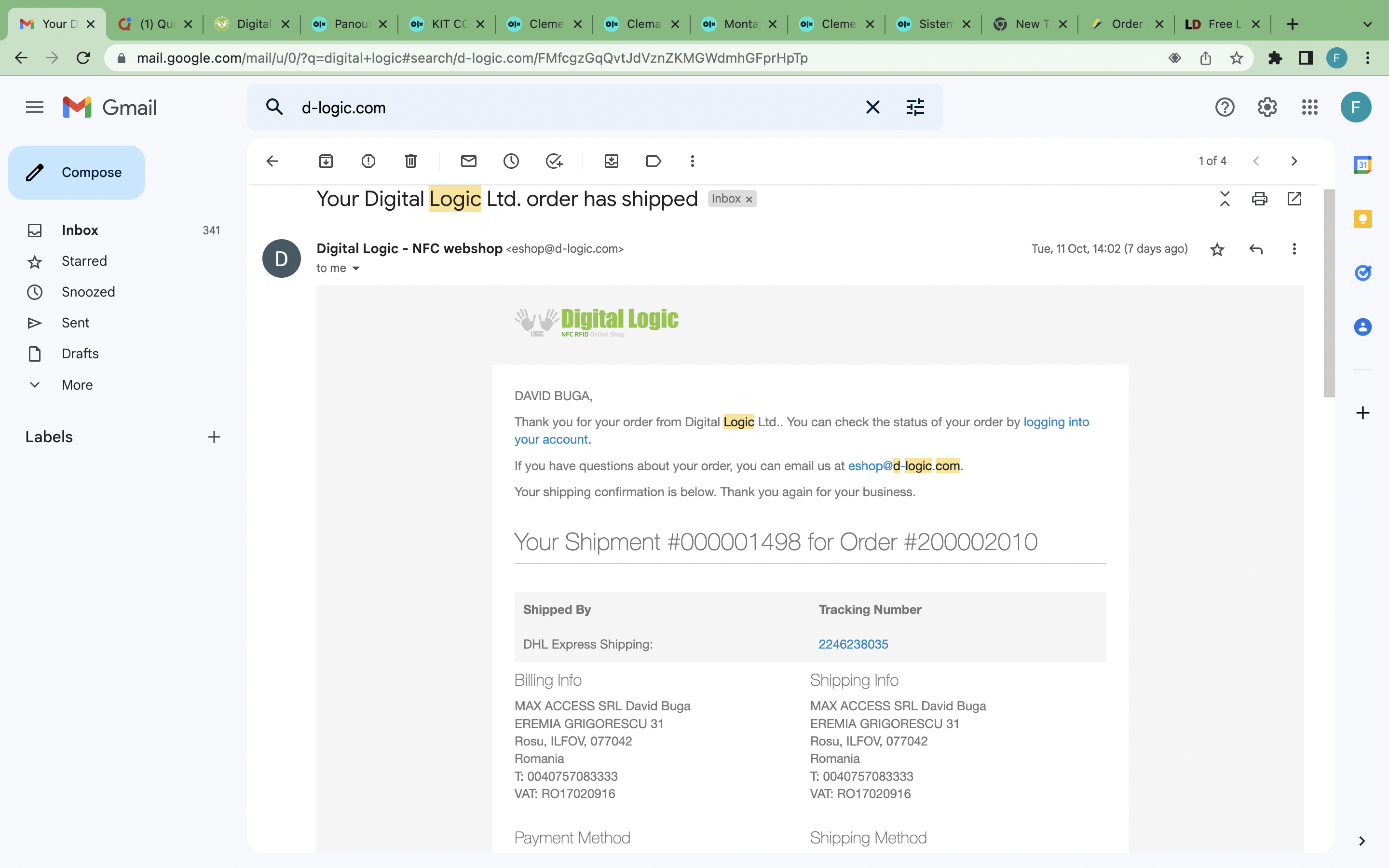1389x868 pixels.
Task: Expand recipient details next to 'to me'
Action: pos(356,269)
